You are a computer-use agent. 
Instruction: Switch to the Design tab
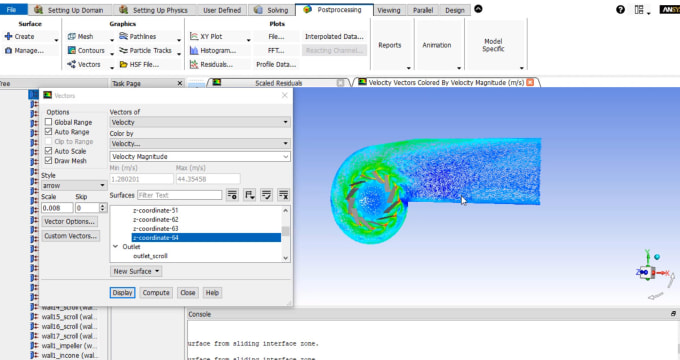454,10
